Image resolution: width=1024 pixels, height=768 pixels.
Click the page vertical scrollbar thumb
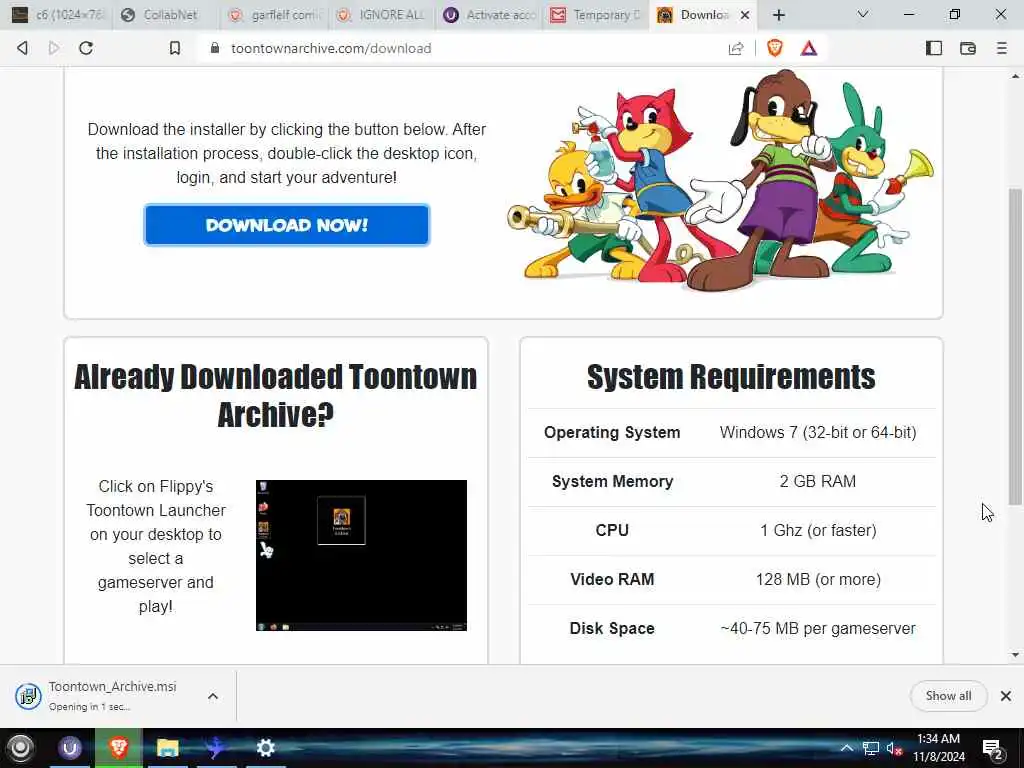(1015, 346)
